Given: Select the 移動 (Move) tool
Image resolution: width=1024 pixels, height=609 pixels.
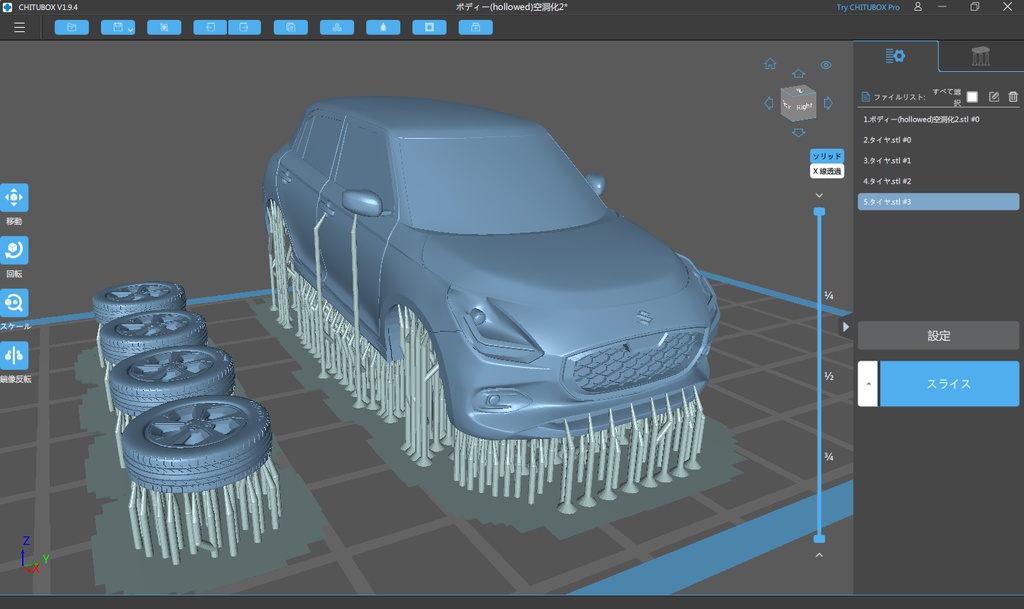Looking at the screenshot, I should [15, 198].
